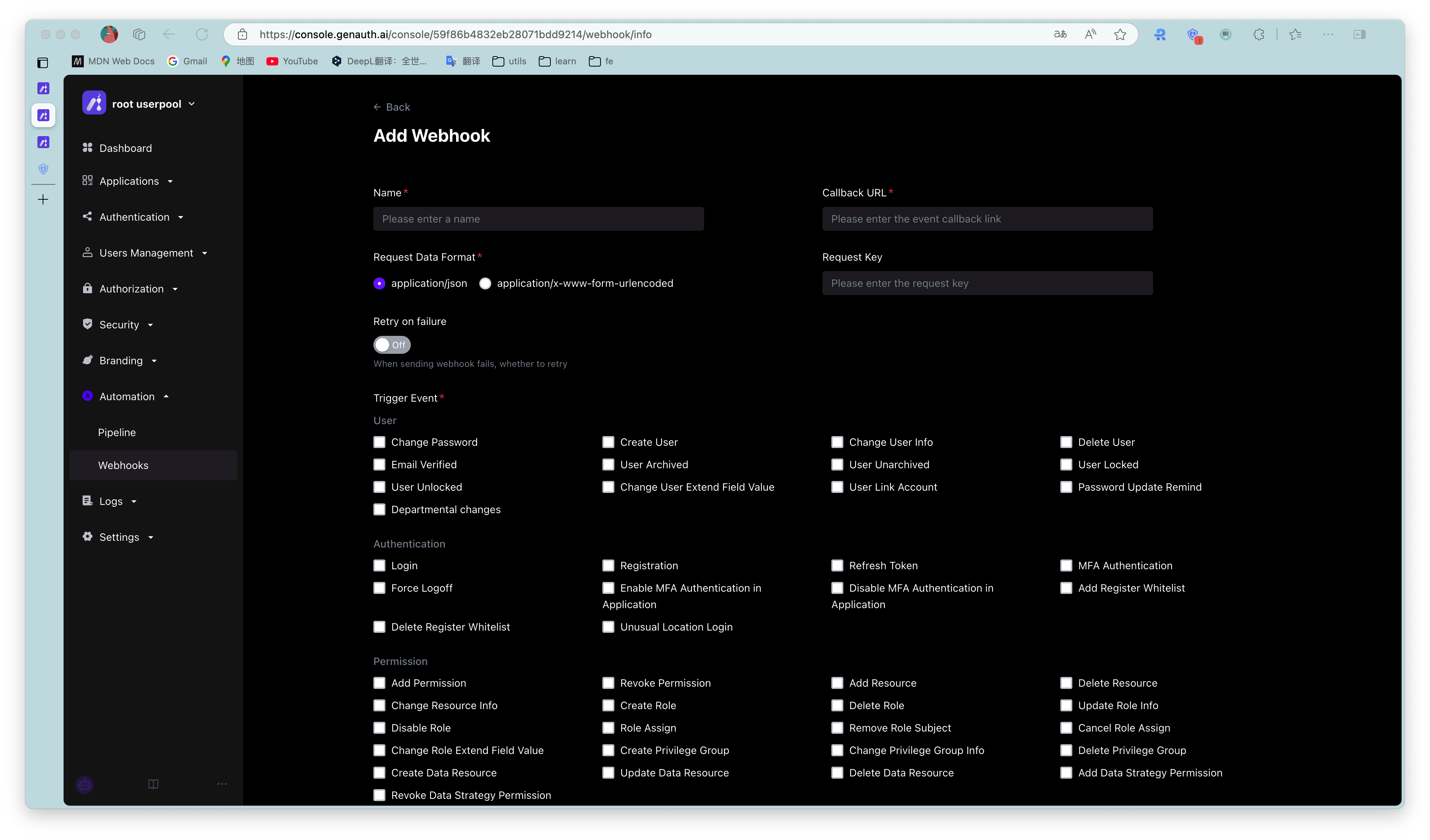Select the Webhooks sidebar item
The width and height of the screenshot is (1430, 840).
pos(123,465)
